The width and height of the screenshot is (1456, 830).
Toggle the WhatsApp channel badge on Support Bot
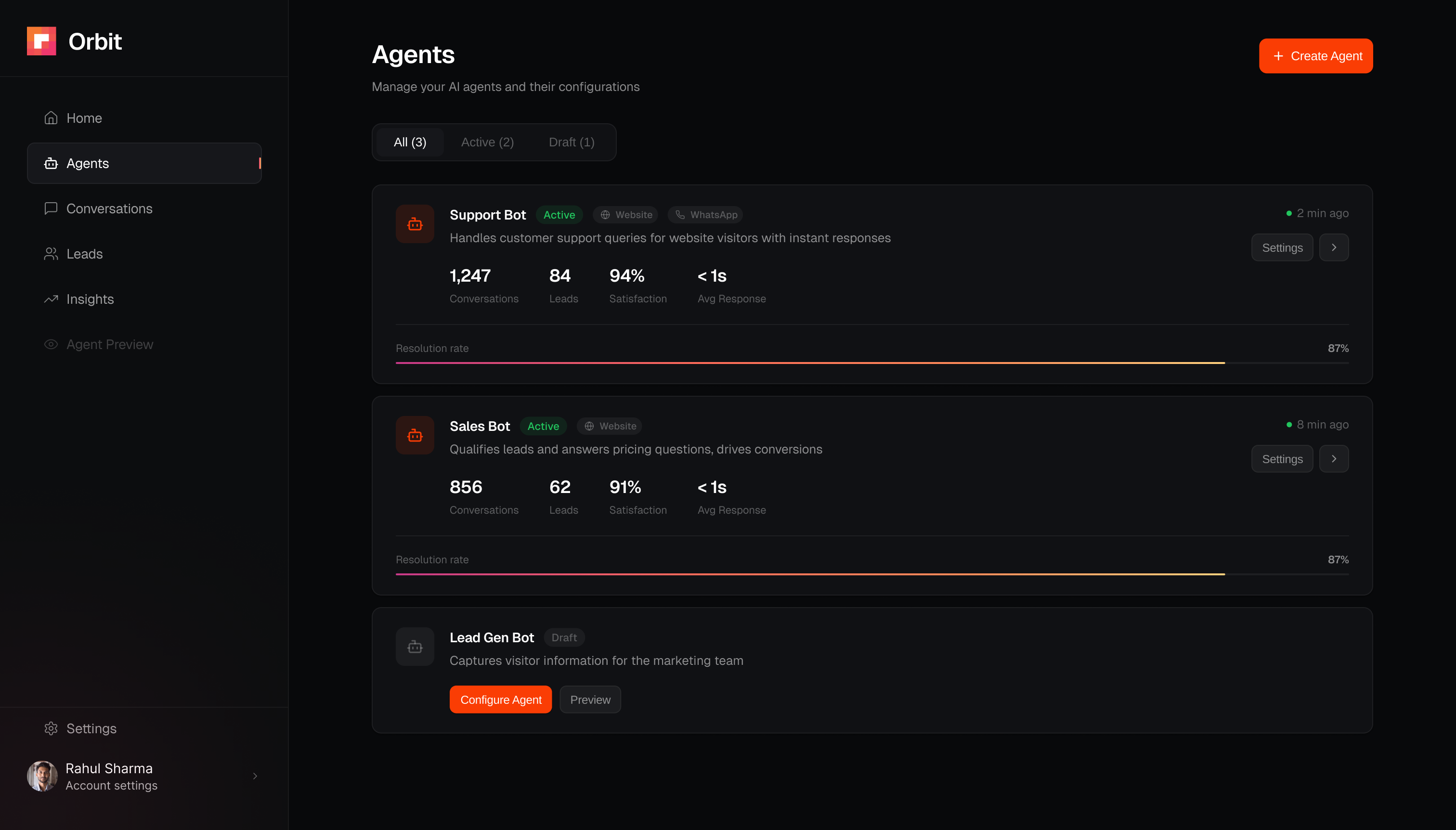[x=705, y=214]
